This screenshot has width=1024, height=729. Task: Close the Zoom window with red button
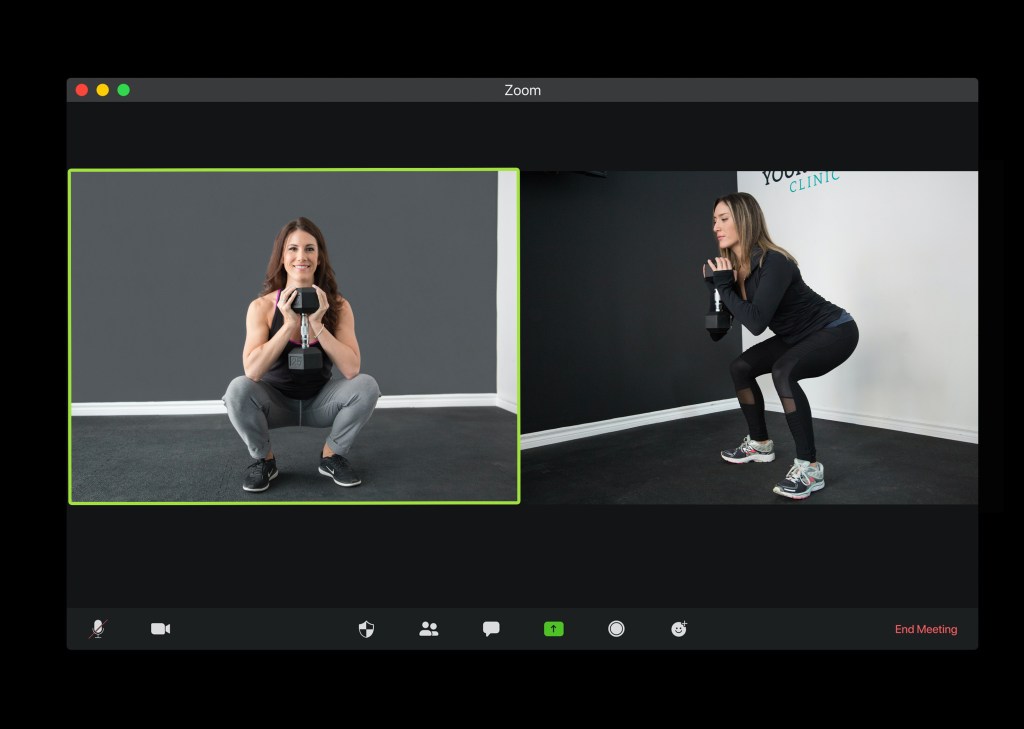[x=82, y=90]
